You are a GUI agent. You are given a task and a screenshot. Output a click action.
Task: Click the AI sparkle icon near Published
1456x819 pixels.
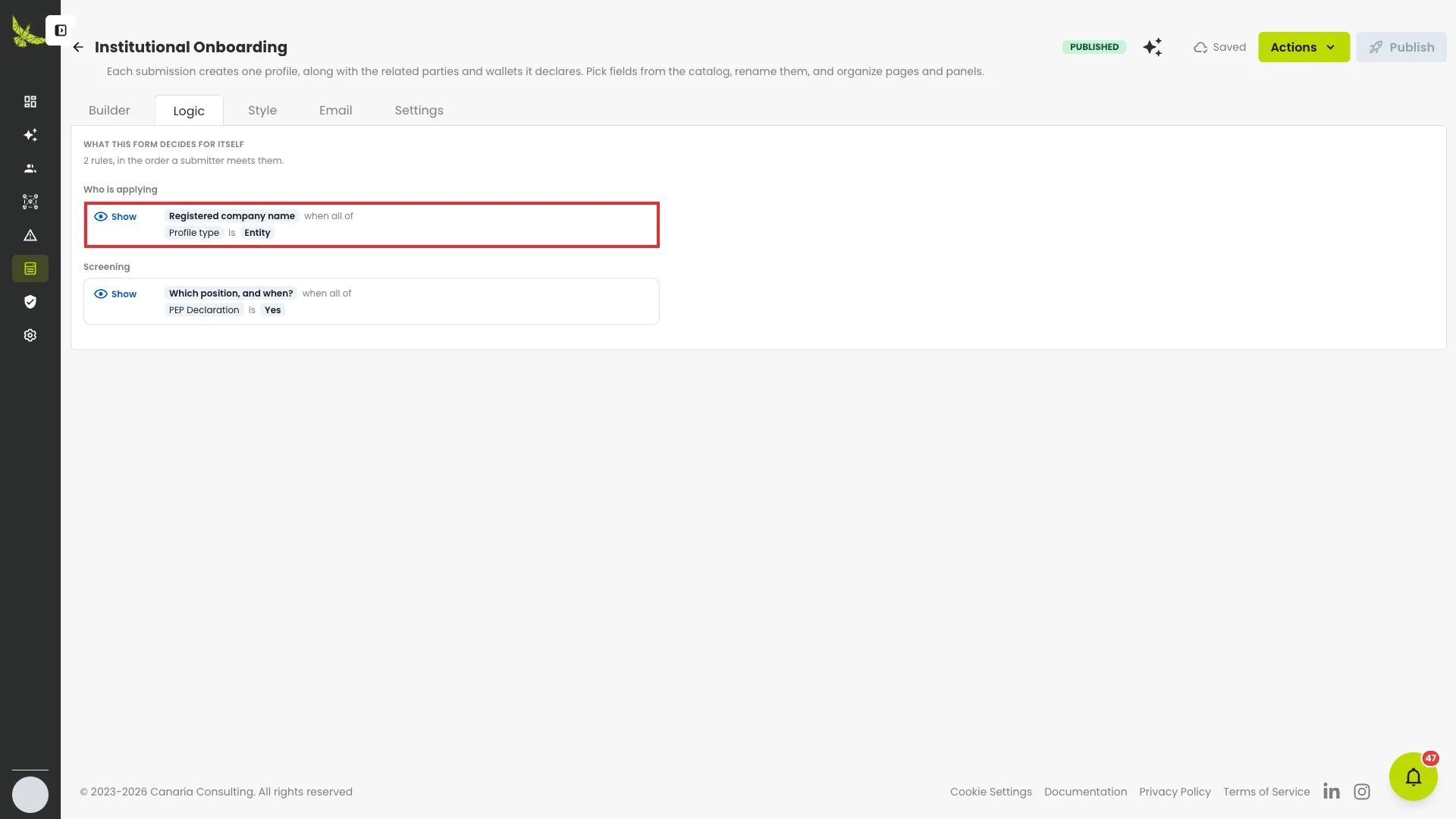click(x=1153, y=47)
